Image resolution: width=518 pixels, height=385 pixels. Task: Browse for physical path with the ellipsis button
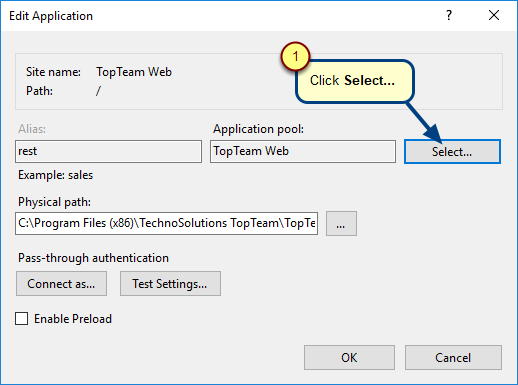[x=341, y=224]
